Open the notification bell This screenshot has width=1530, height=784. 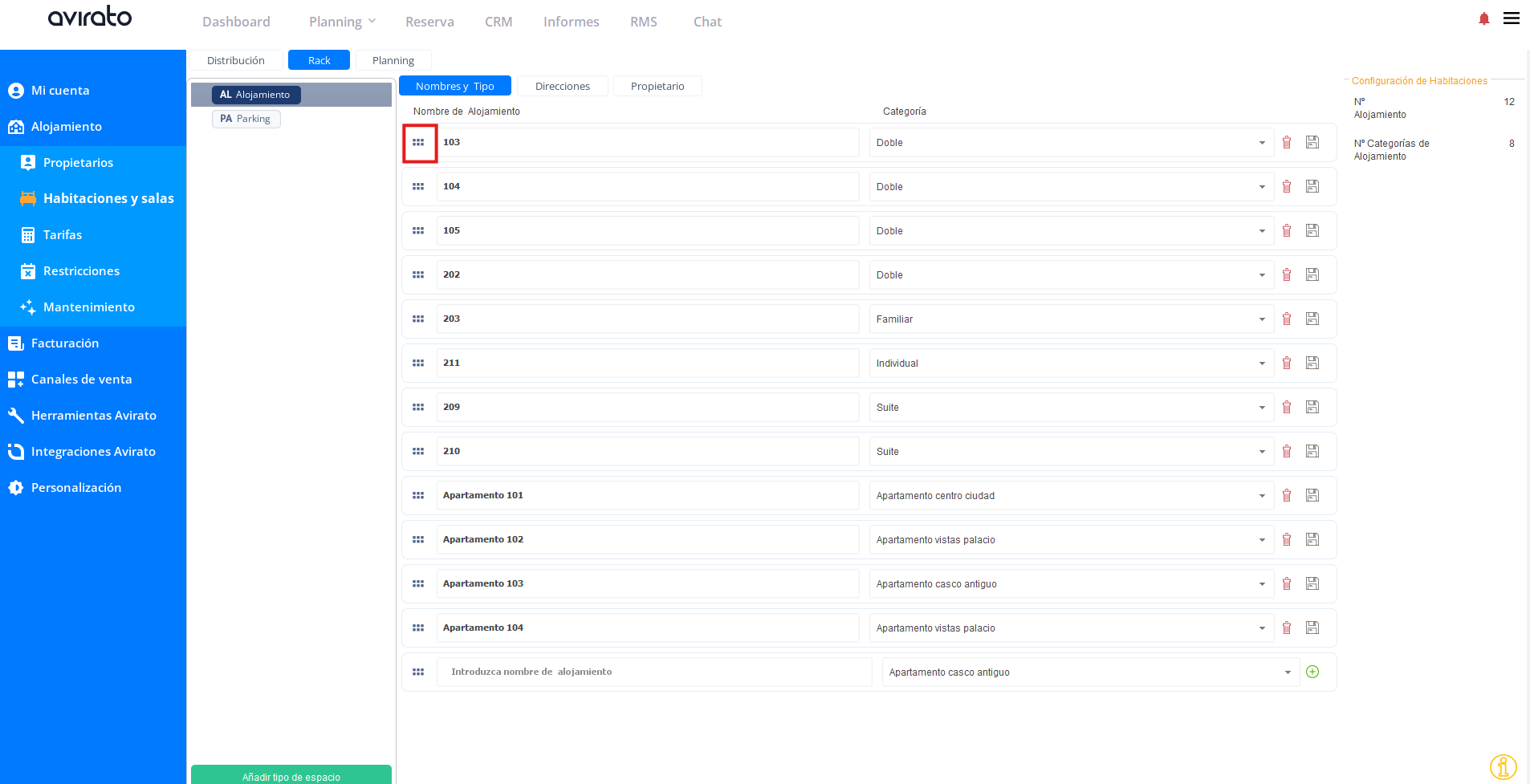pyautogui.click(x=1484, y=18)
